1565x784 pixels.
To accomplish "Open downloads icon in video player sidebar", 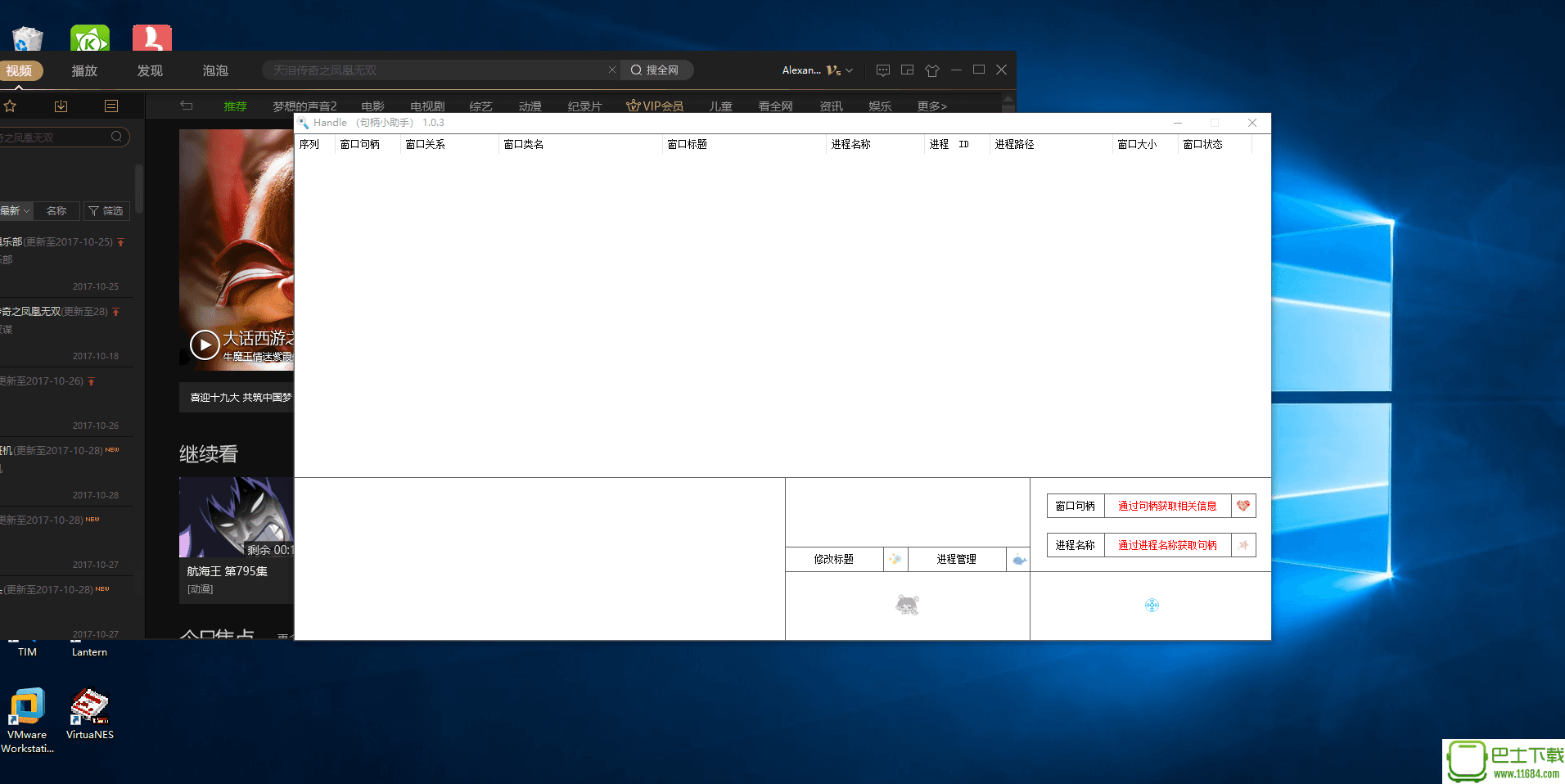I will (61, 106).
